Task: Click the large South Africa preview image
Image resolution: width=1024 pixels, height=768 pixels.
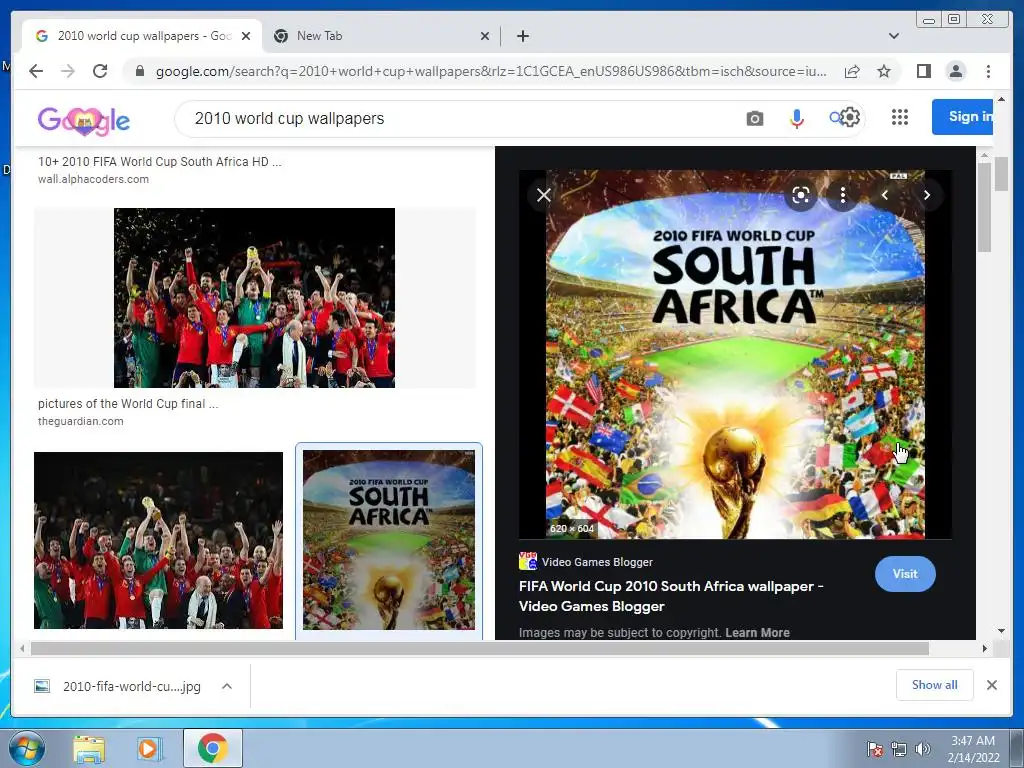Action: click(x=735, y=354)
